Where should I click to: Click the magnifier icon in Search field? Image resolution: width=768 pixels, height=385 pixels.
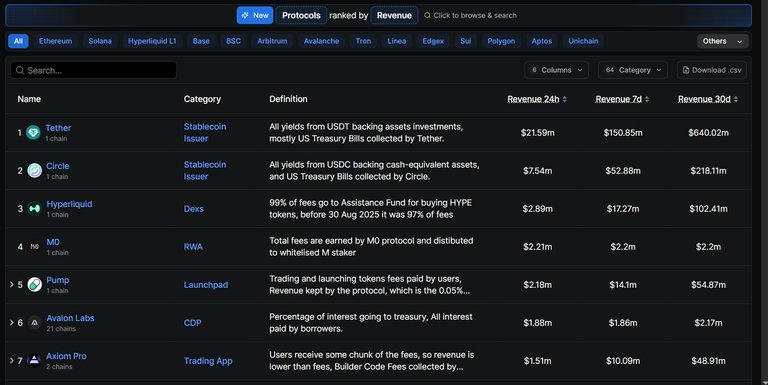[x=20, y=70]
